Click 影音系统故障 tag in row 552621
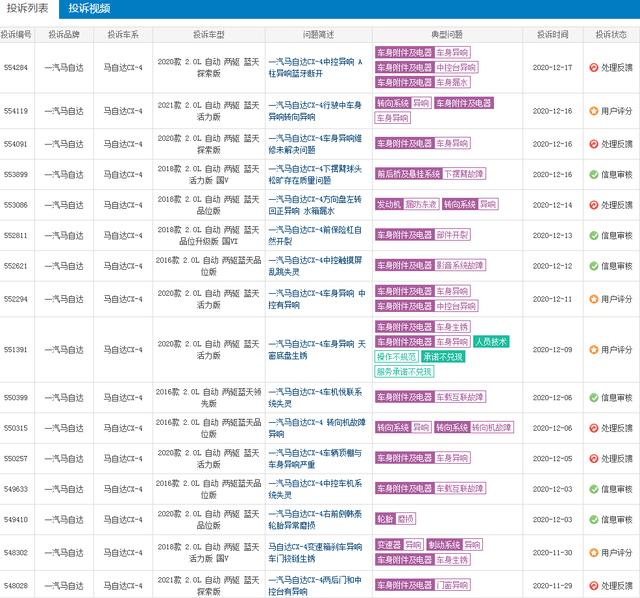The image size is (640, 598). point(460,265)
